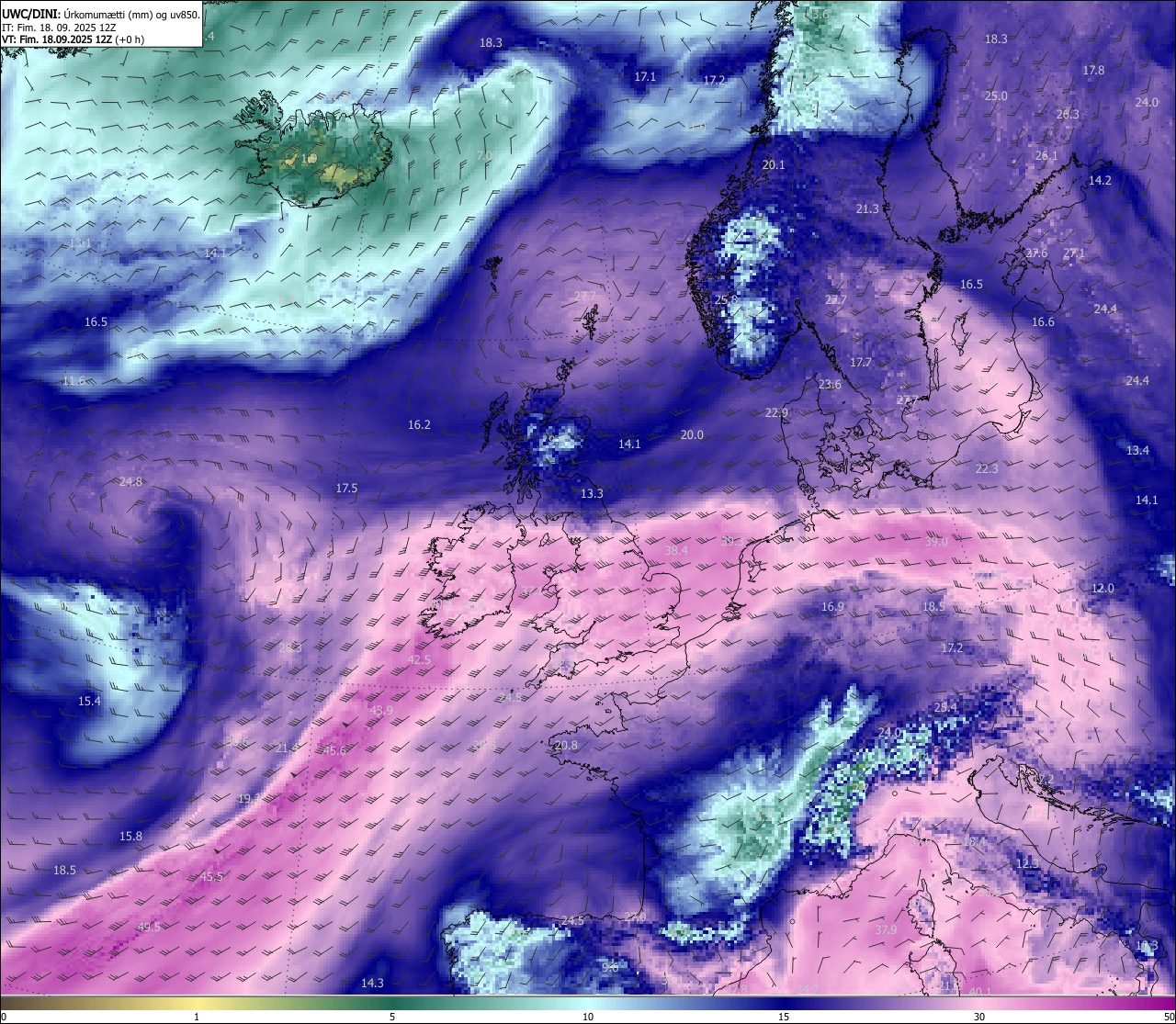Click the map value 16.9

click(x=832, y=607)
